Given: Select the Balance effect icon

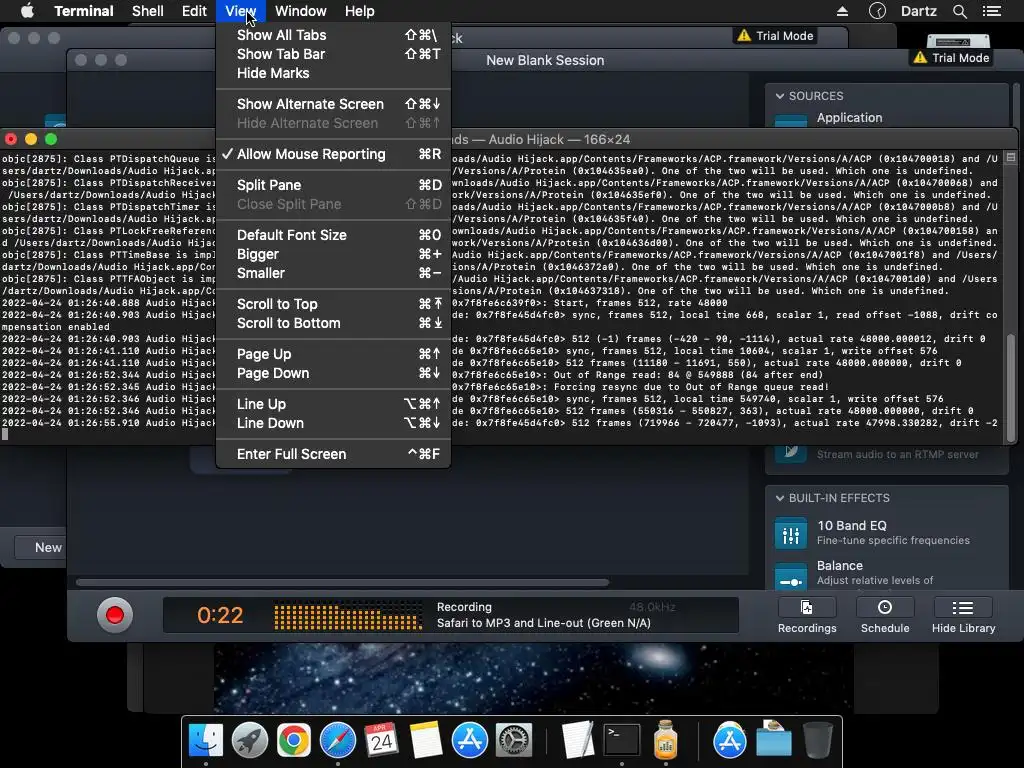Looking at the screenshot, I should (x=791, y=576).
